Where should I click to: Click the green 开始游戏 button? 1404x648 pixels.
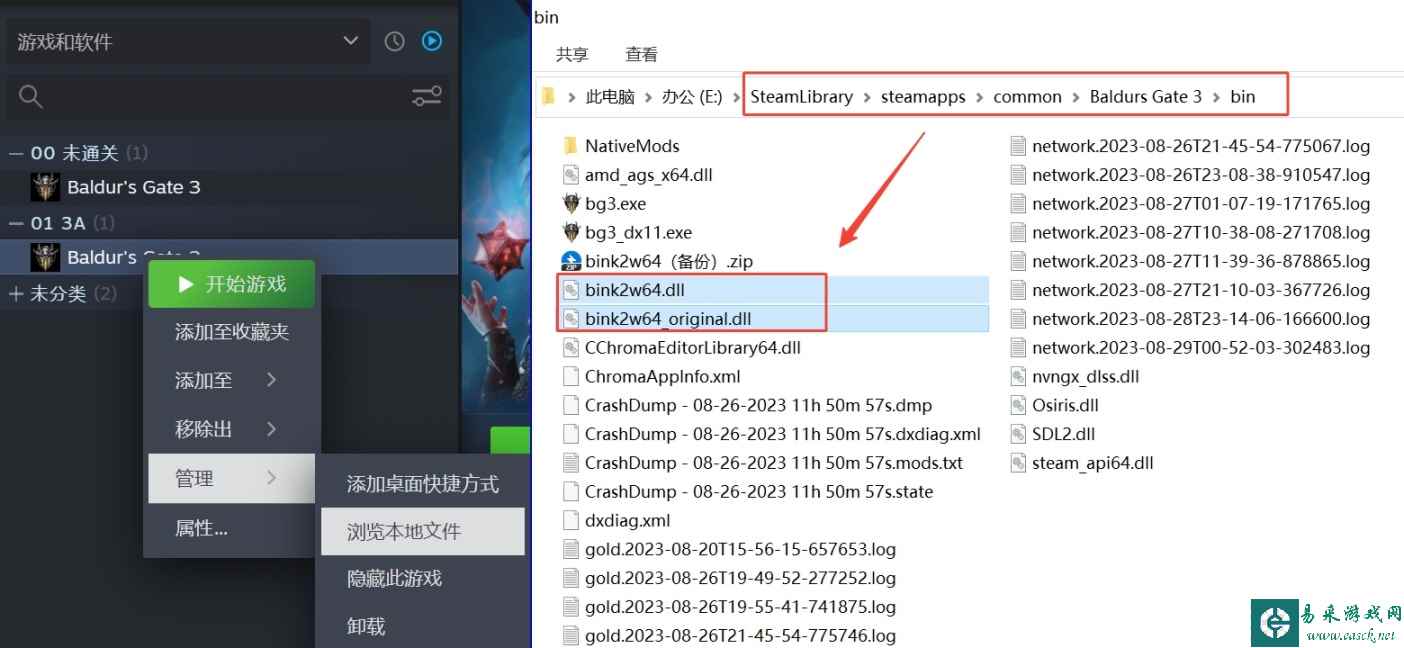(x=232, y=284)
